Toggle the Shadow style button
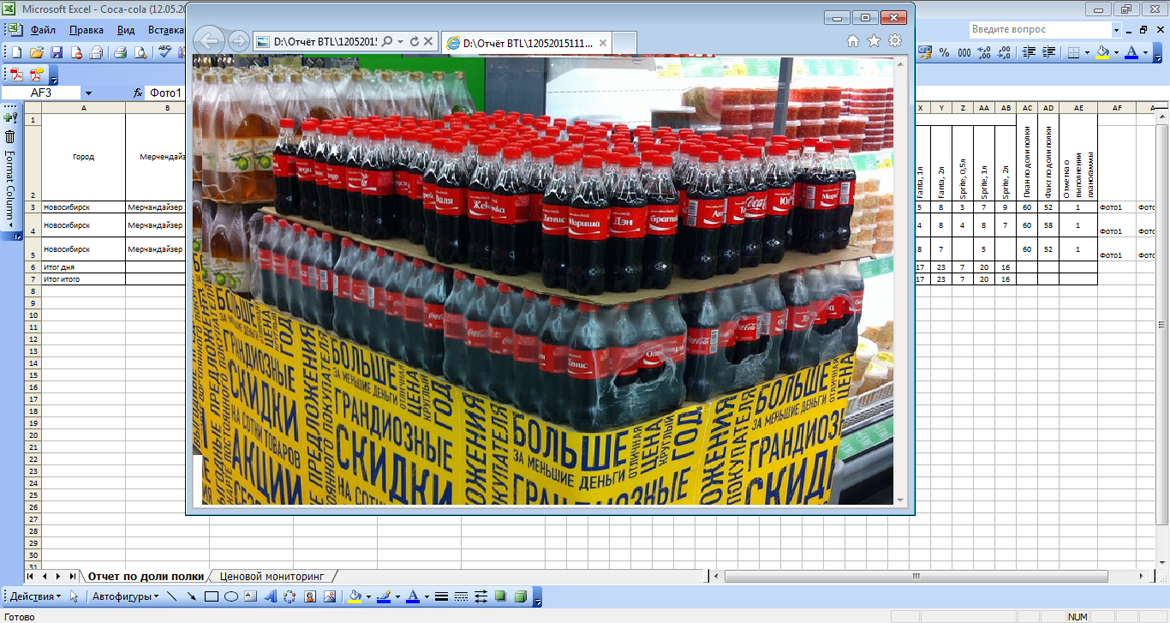The image size is (1170, 623). coord(500,597)
